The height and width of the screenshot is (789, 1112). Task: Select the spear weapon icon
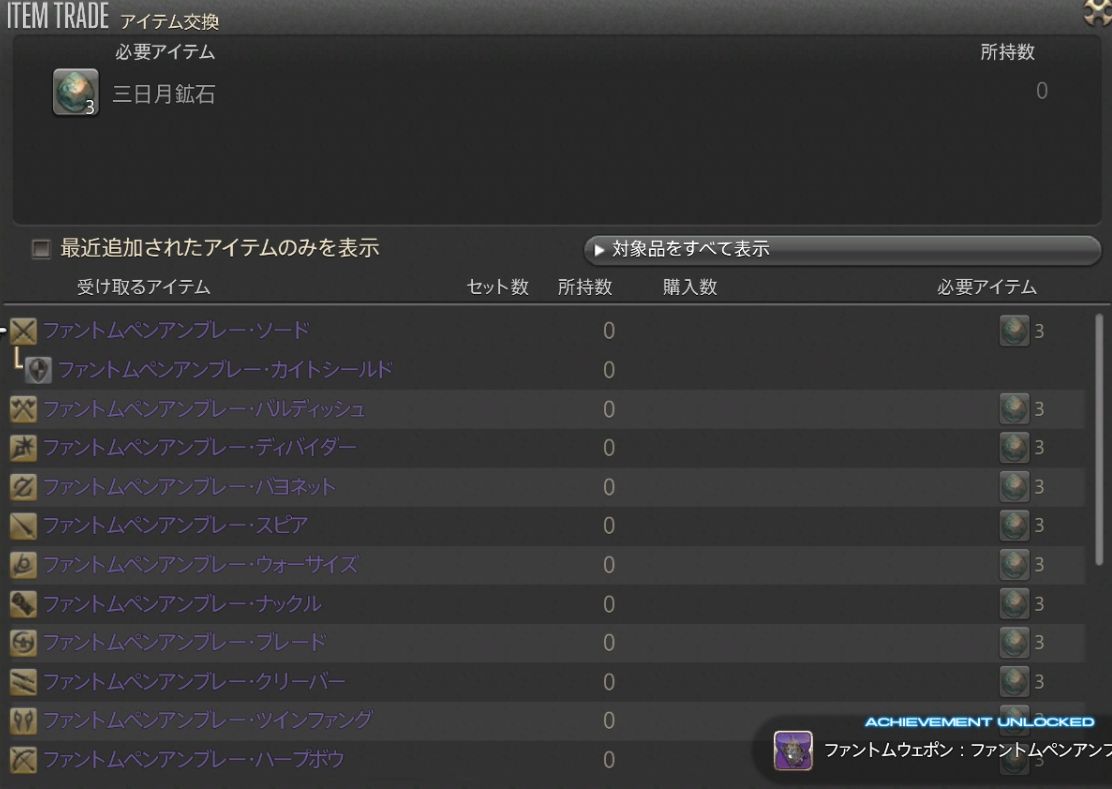click(20, 526)
